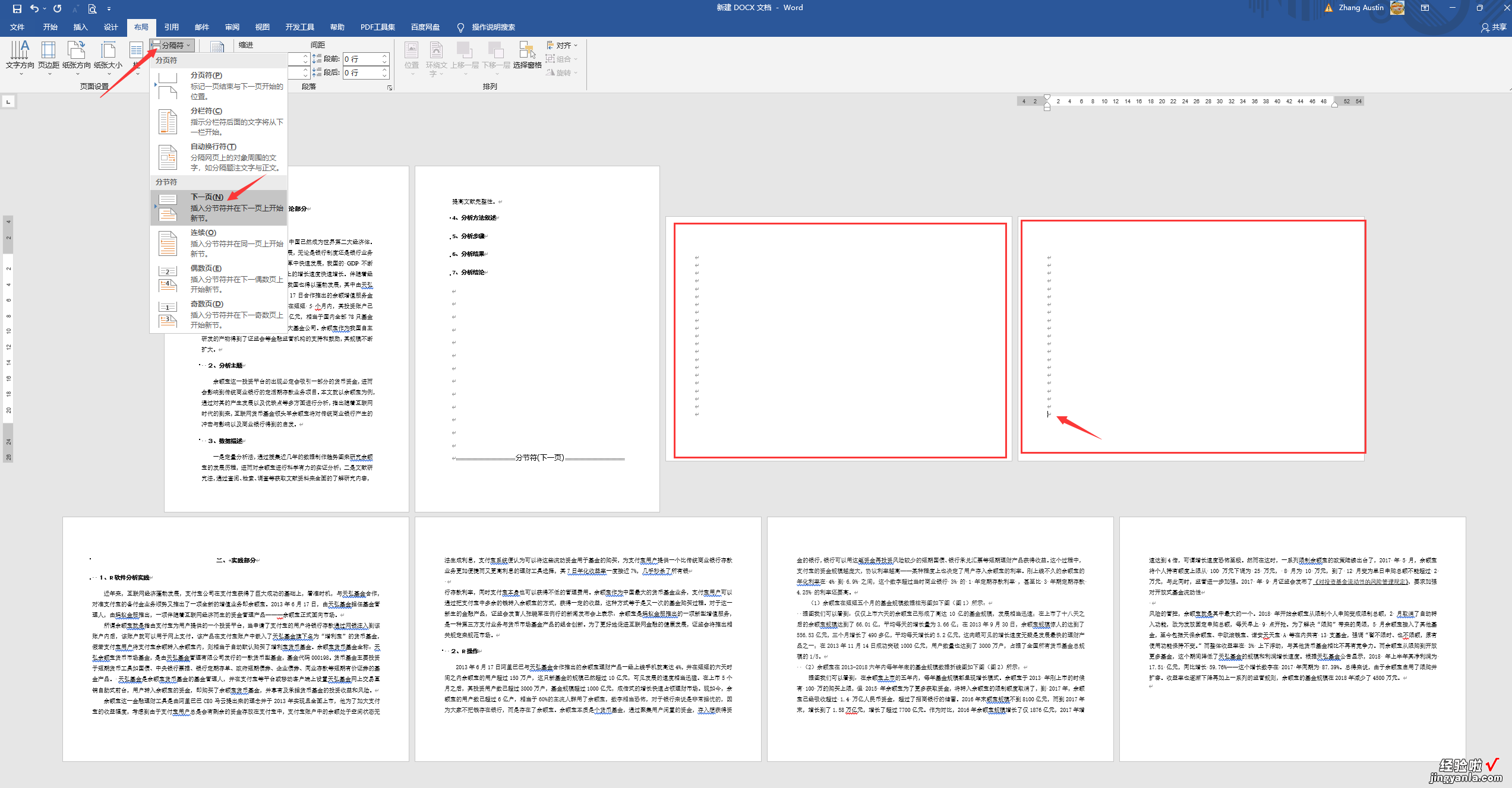Click the first blank page thumbnail
This screenshot has width=1512, height=788.
coord(839,340)
